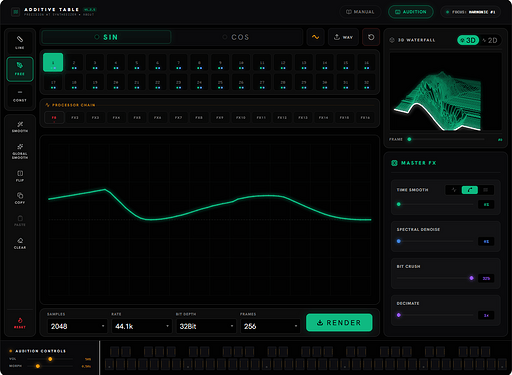The height and width of the screenshot is (375, 512).
Task: Switch to the COS tab
Action: pyautogui.click(x=236, y=37)
